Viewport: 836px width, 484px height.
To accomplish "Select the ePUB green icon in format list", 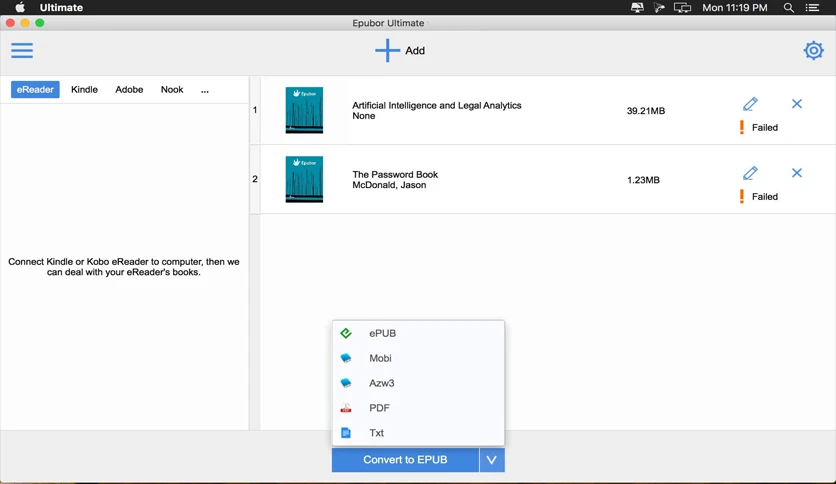I will [x=346, y=333].
